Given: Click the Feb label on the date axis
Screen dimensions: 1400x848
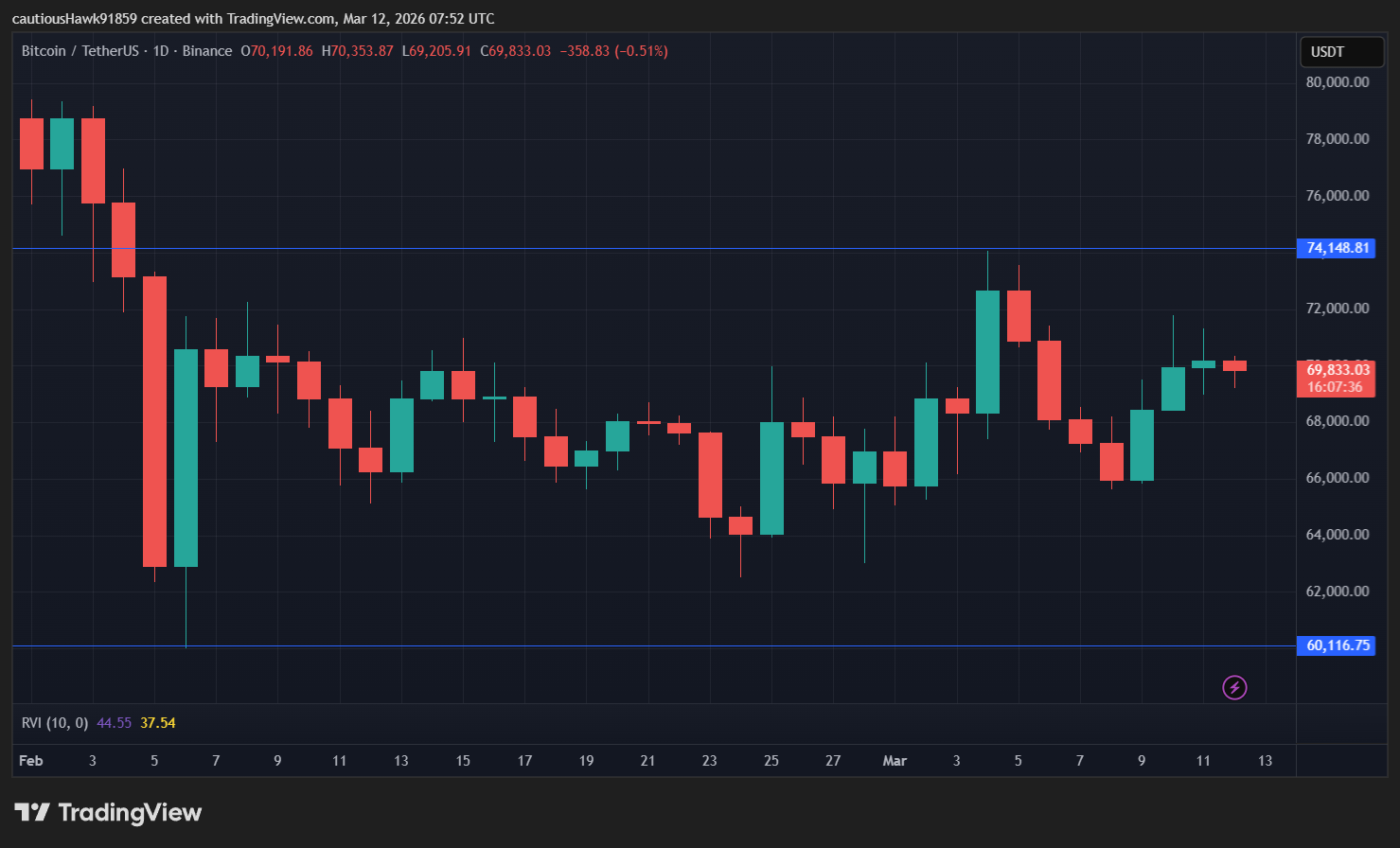Looking at the screenshot, I should [30, 761].
